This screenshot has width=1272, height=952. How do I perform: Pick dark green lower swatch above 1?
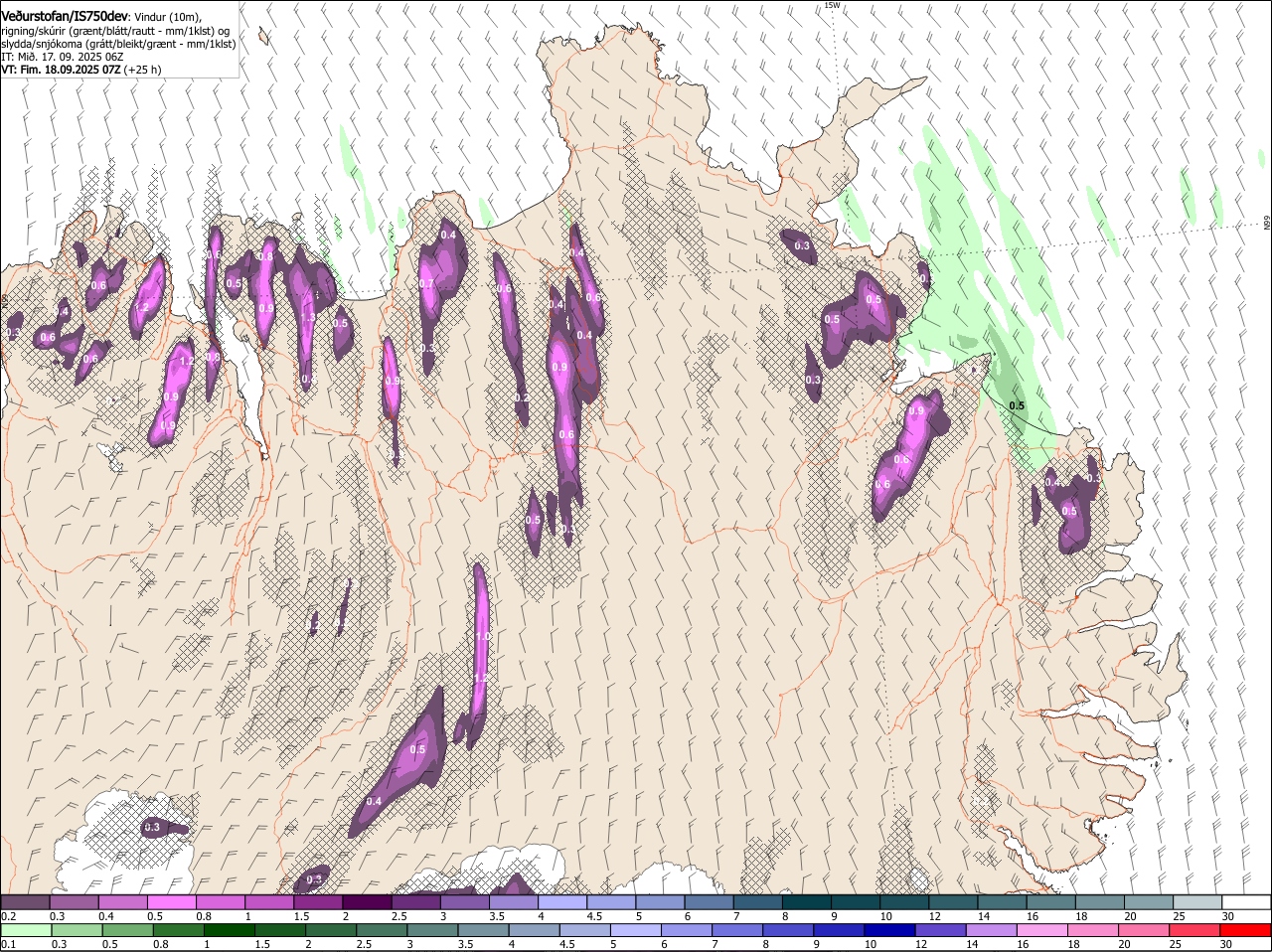tap(229, 930)
